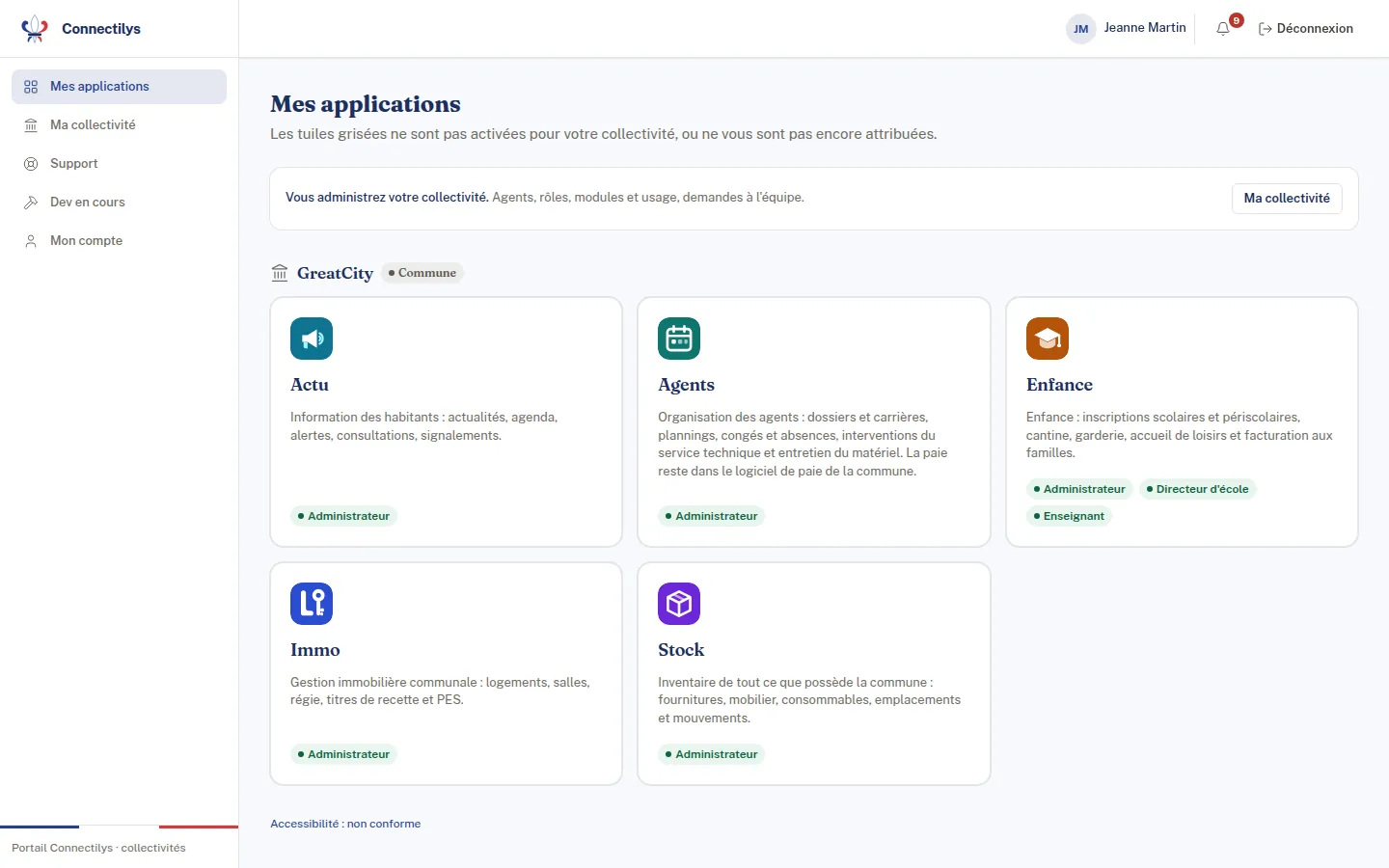Click the Connectilys logo icon
This screenshot has width=1389, height=868.
(x=35, y=29)
